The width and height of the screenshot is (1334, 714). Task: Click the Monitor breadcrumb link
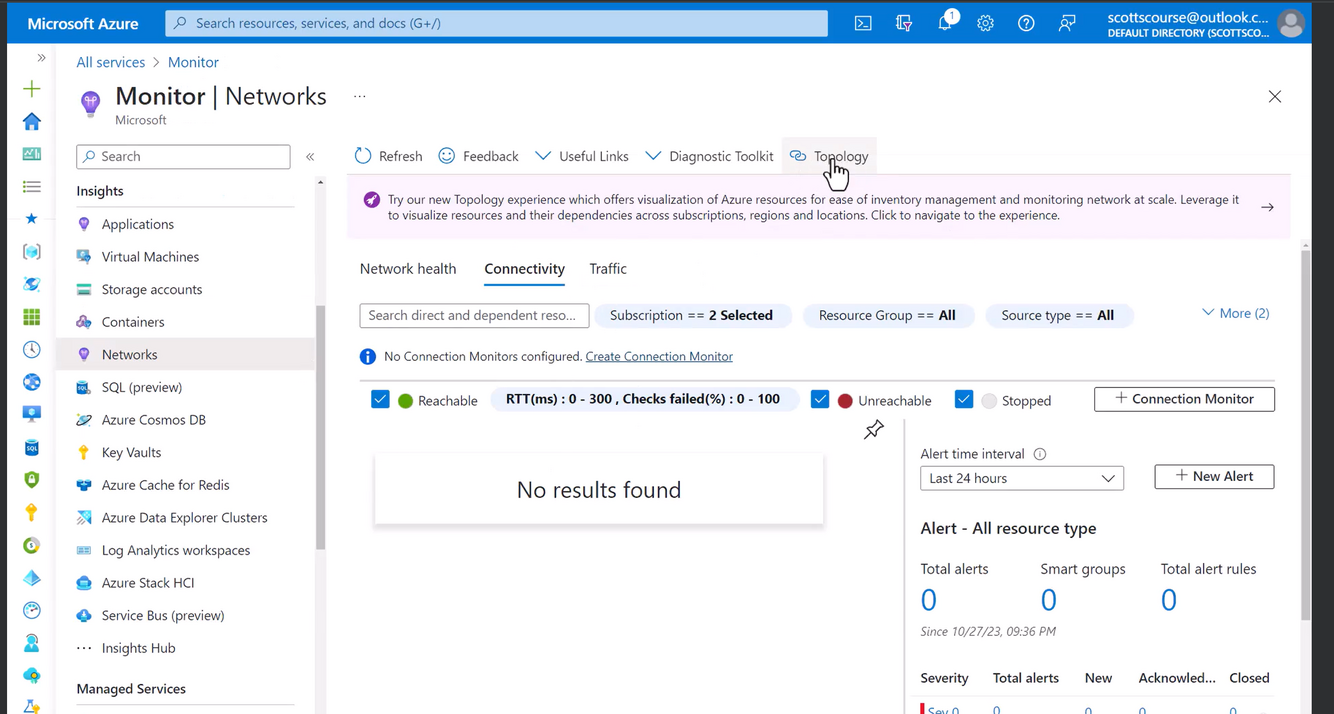(193, 62)
